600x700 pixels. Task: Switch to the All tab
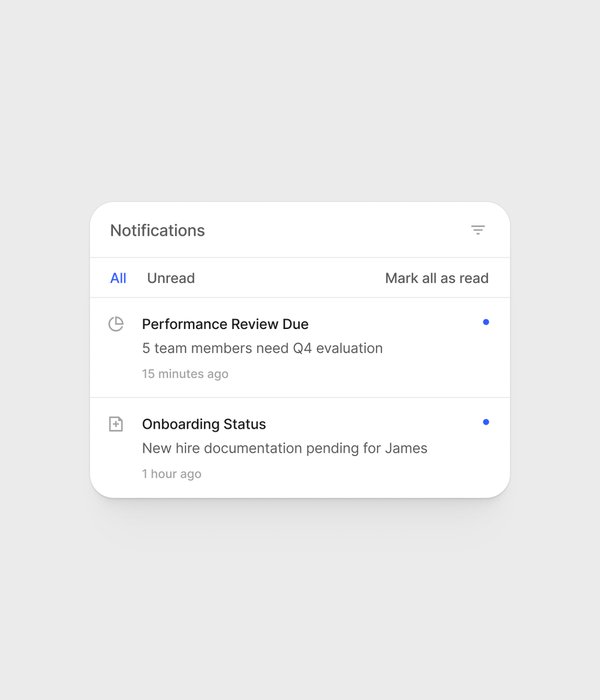pyautogui.click(x=118, y=278)
